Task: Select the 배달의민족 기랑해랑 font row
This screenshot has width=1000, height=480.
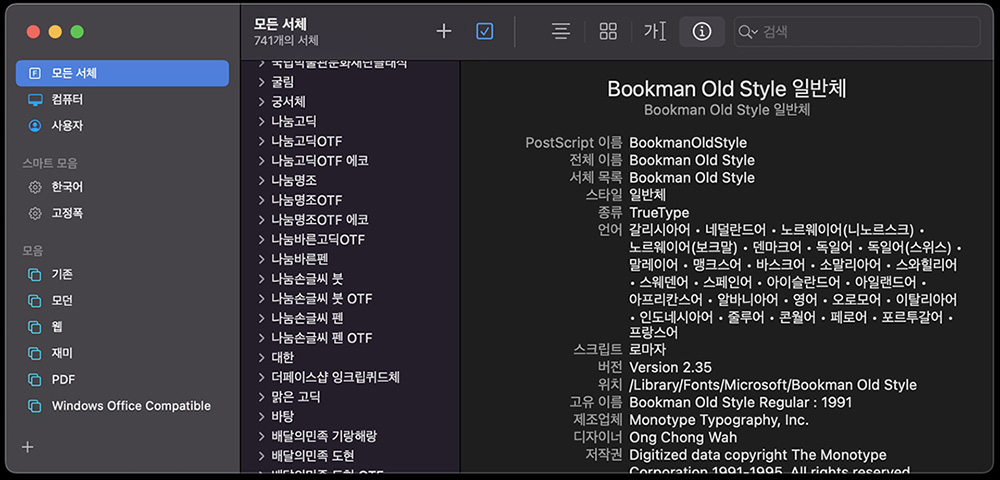Action: click(x=350, y=437)
